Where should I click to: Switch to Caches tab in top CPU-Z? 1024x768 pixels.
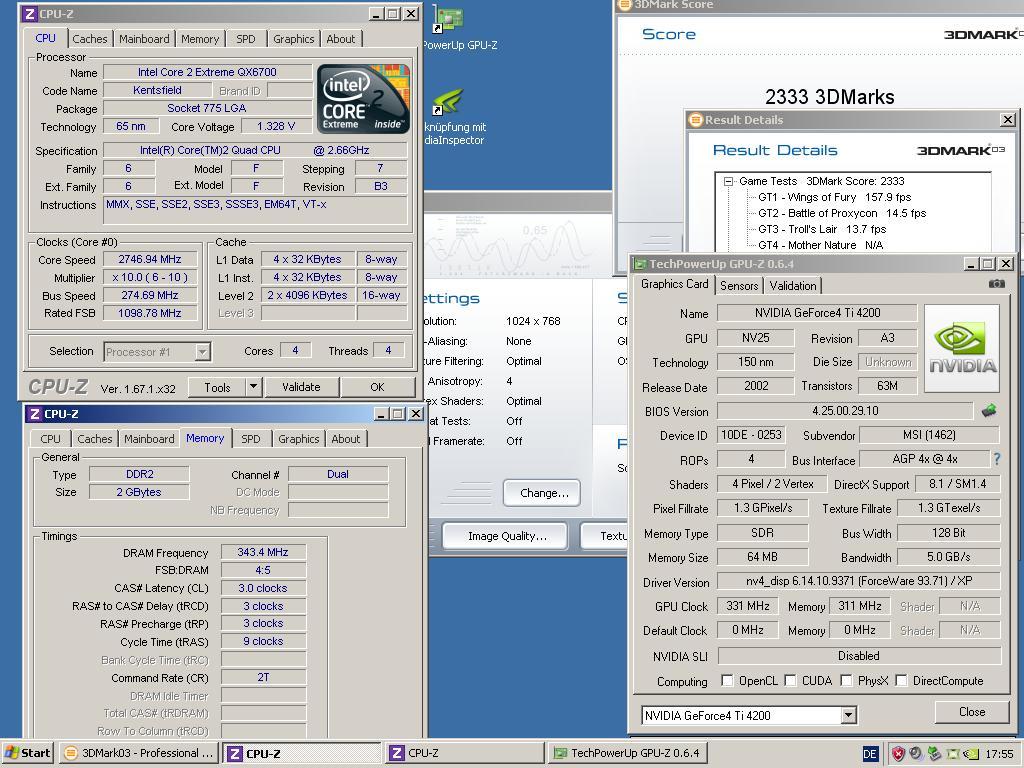point(89,39)
